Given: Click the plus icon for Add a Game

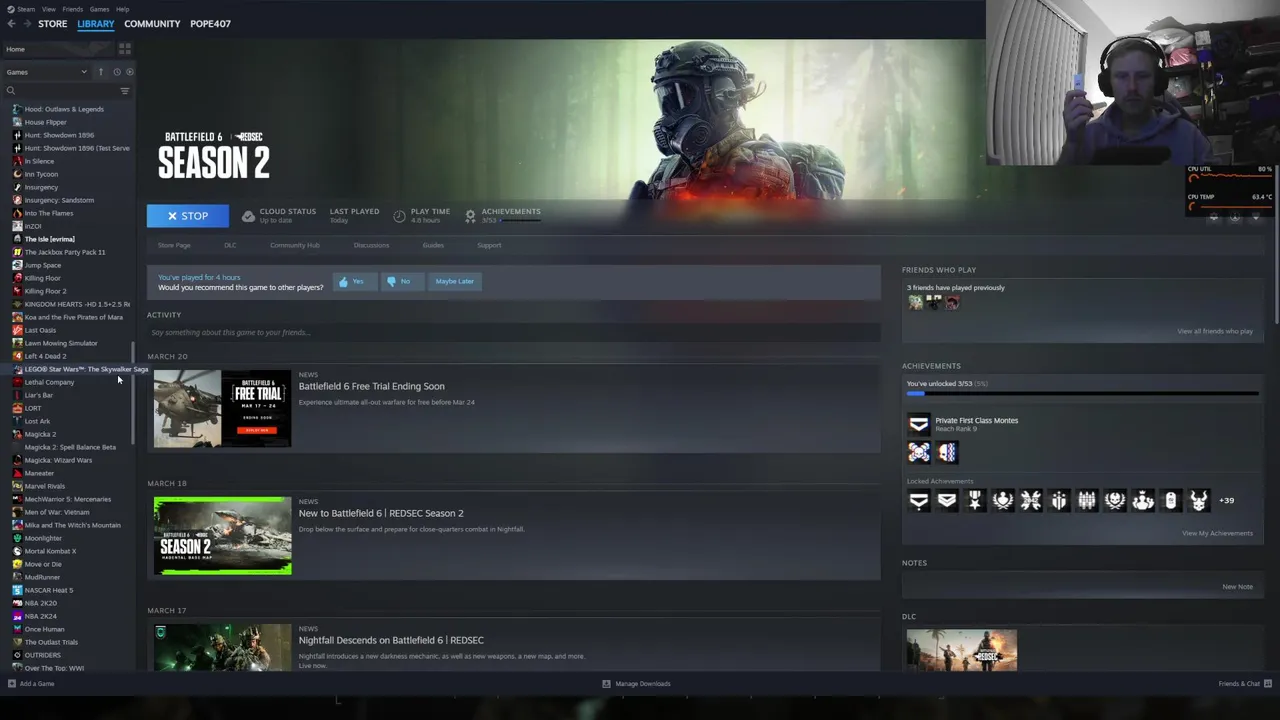Looking at the screenshot, I should [11, 684].
